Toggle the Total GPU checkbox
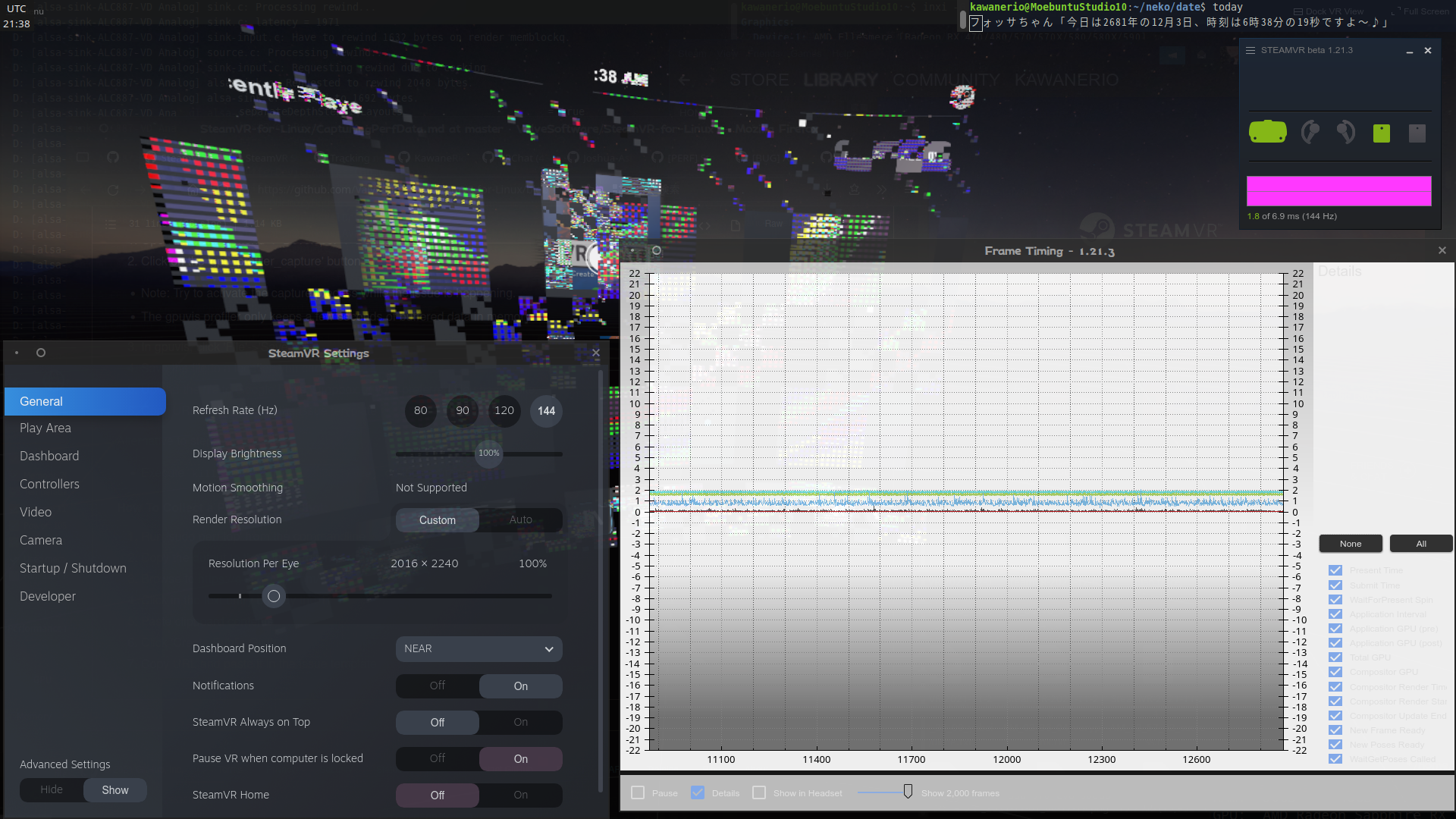The image size is (1456, 819). 1335,657
